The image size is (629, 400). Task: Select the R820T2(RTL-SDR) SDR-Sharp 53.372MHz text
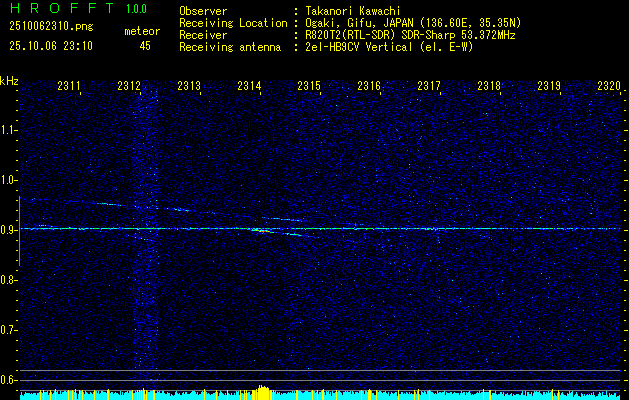[410, 35]
